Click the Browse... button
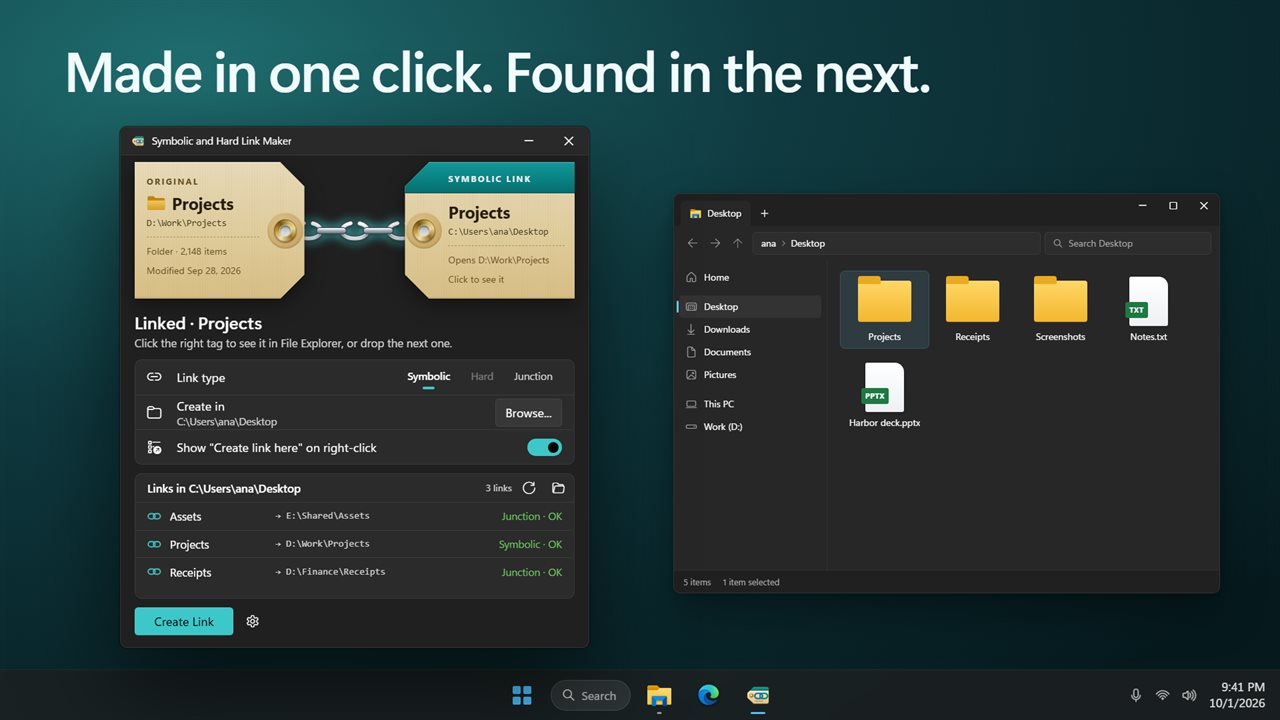The width and height of the screenshot is (1280, 720). 528,413
